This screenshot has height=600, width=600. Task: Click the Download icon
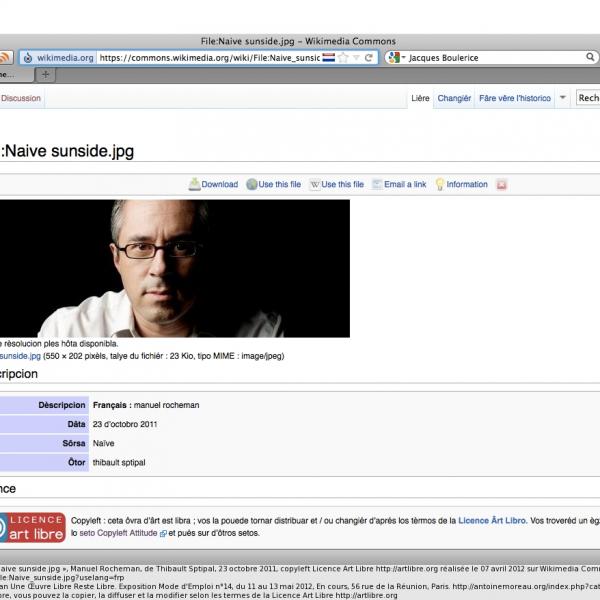(194, 184)
